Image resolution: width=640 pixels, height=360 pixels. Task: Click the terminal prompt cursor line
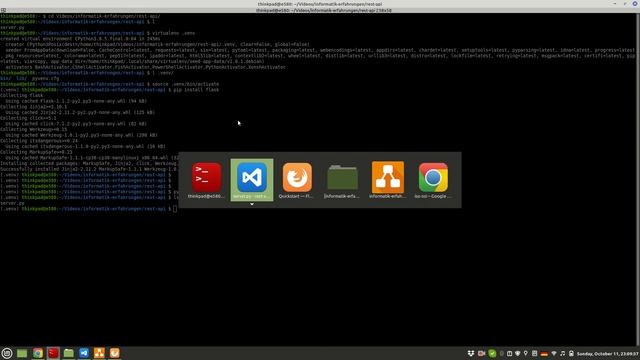coord(89,209)
